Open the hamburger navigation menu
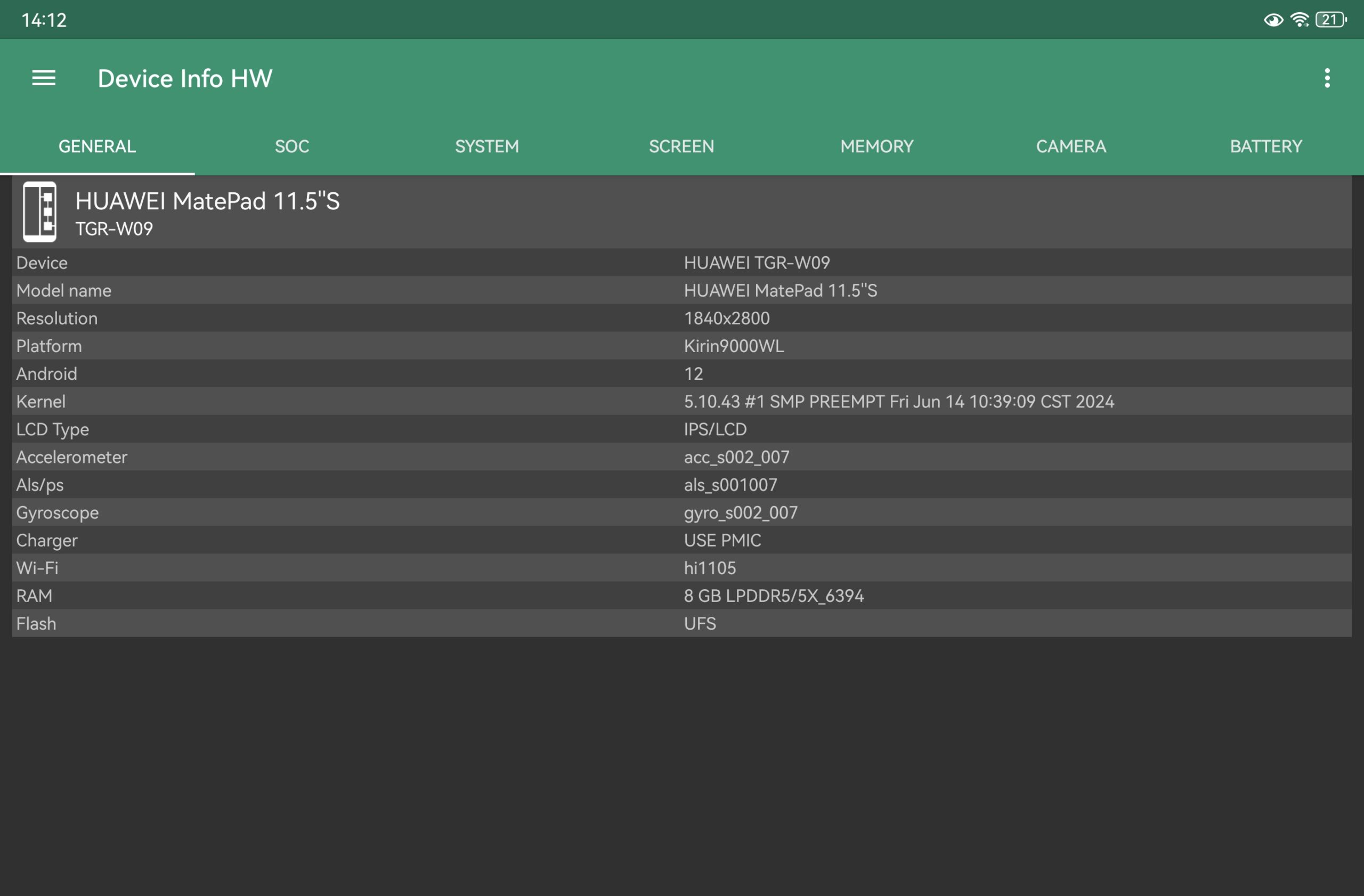Viewport: 1364px width, 896px height. click(x=44, y=78)
